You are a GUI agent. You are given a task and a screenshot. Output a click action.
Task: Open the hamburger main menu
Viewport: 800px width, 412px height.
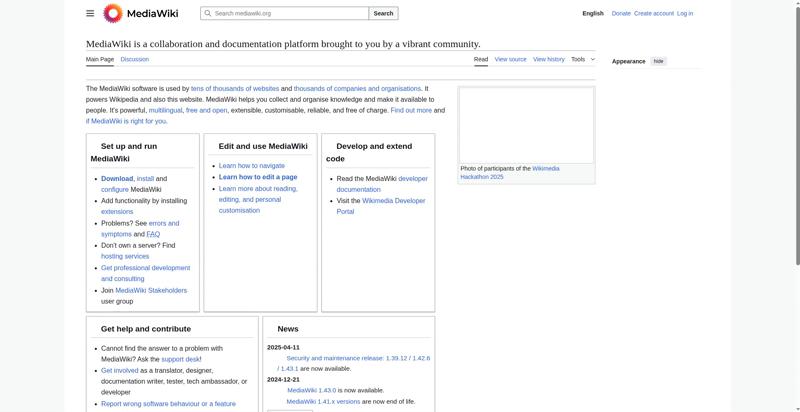[90, 13]
